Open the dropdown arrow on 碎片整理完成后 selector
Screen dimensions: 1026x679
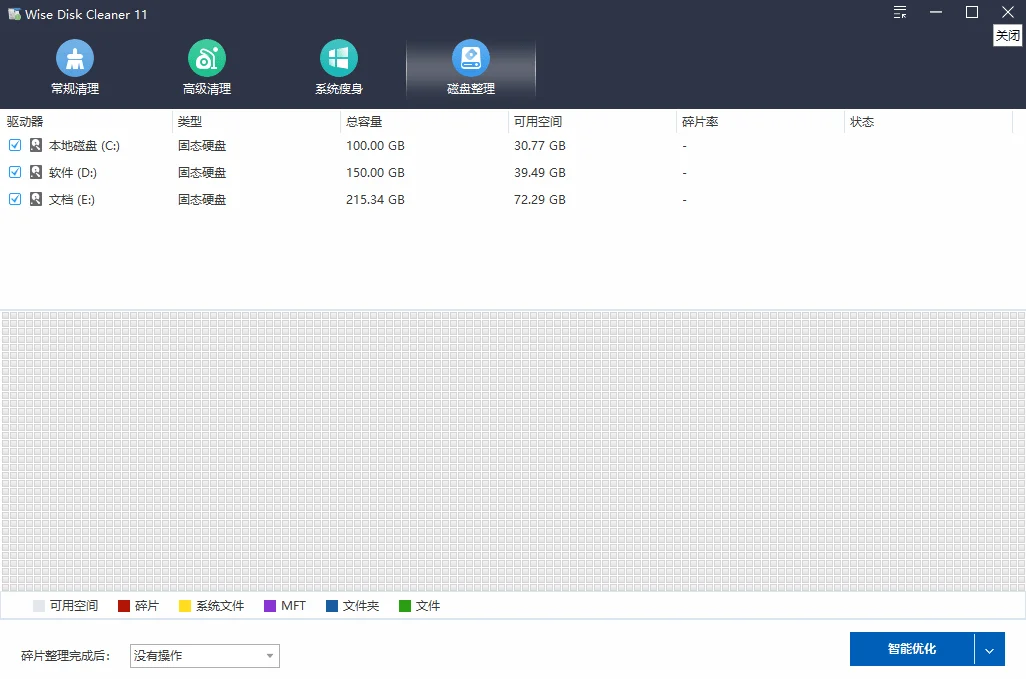[x=268, y=655]
